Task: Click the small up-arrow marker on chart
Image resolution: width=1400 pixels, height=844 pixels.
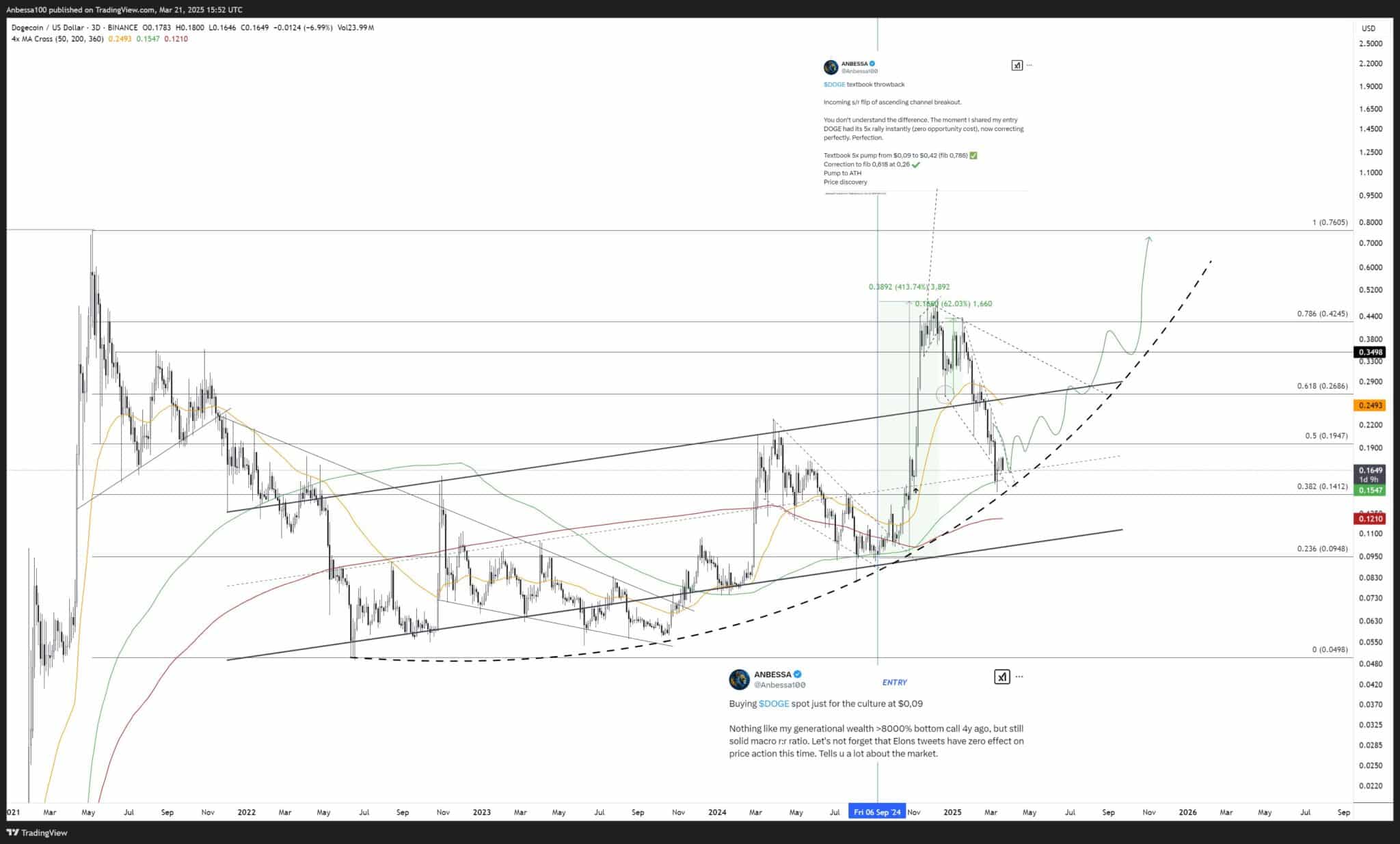Action: [915, 490]
